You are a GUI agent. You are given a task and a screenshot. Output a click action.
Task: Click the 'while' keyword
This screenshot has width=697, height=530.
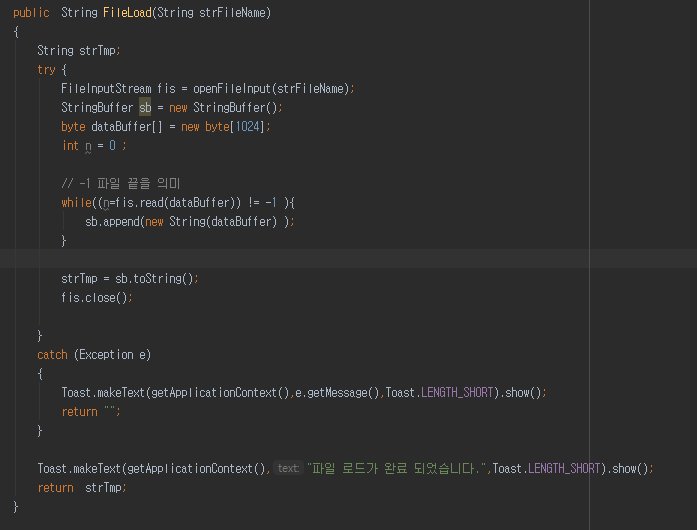pos(76,203)
